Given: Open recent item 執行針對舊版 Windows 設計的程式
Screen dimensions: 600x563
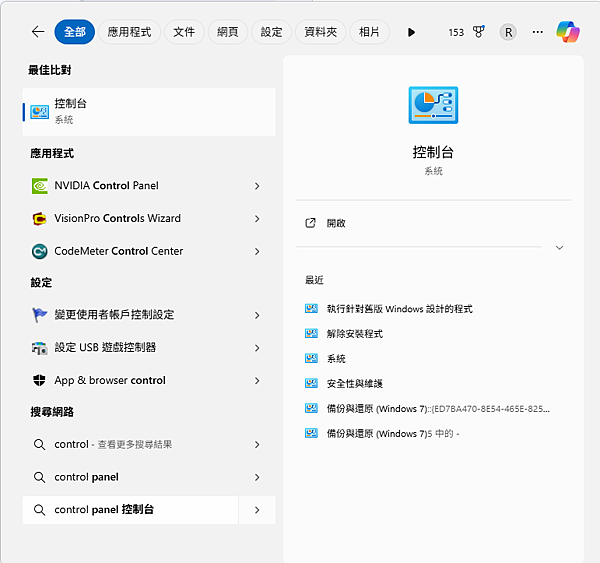Looking at the screenshot, I should click(399, 309).
